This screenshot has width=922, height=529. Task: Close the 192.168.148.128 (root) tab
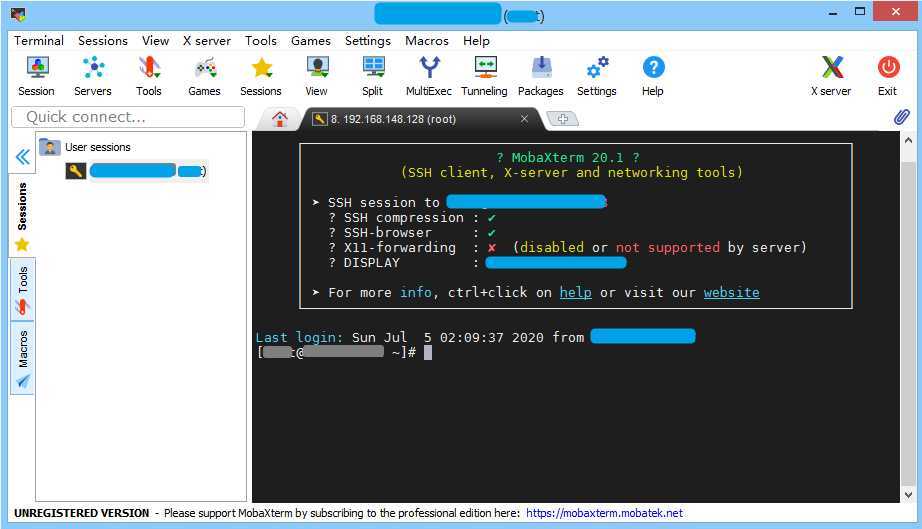click(524, 119)
